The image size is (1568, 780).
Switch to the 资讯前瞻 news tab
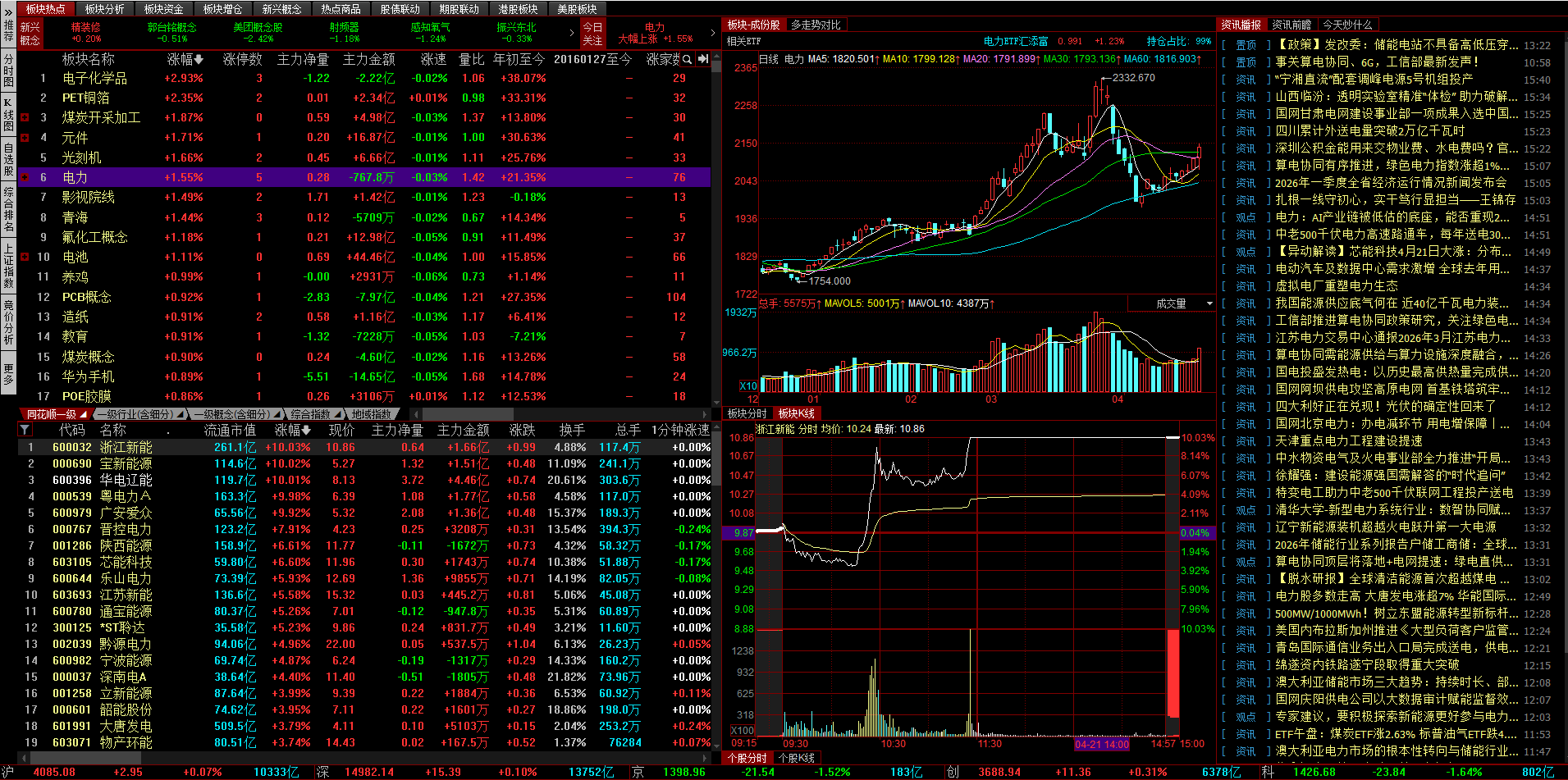(x=1291, y=25)
